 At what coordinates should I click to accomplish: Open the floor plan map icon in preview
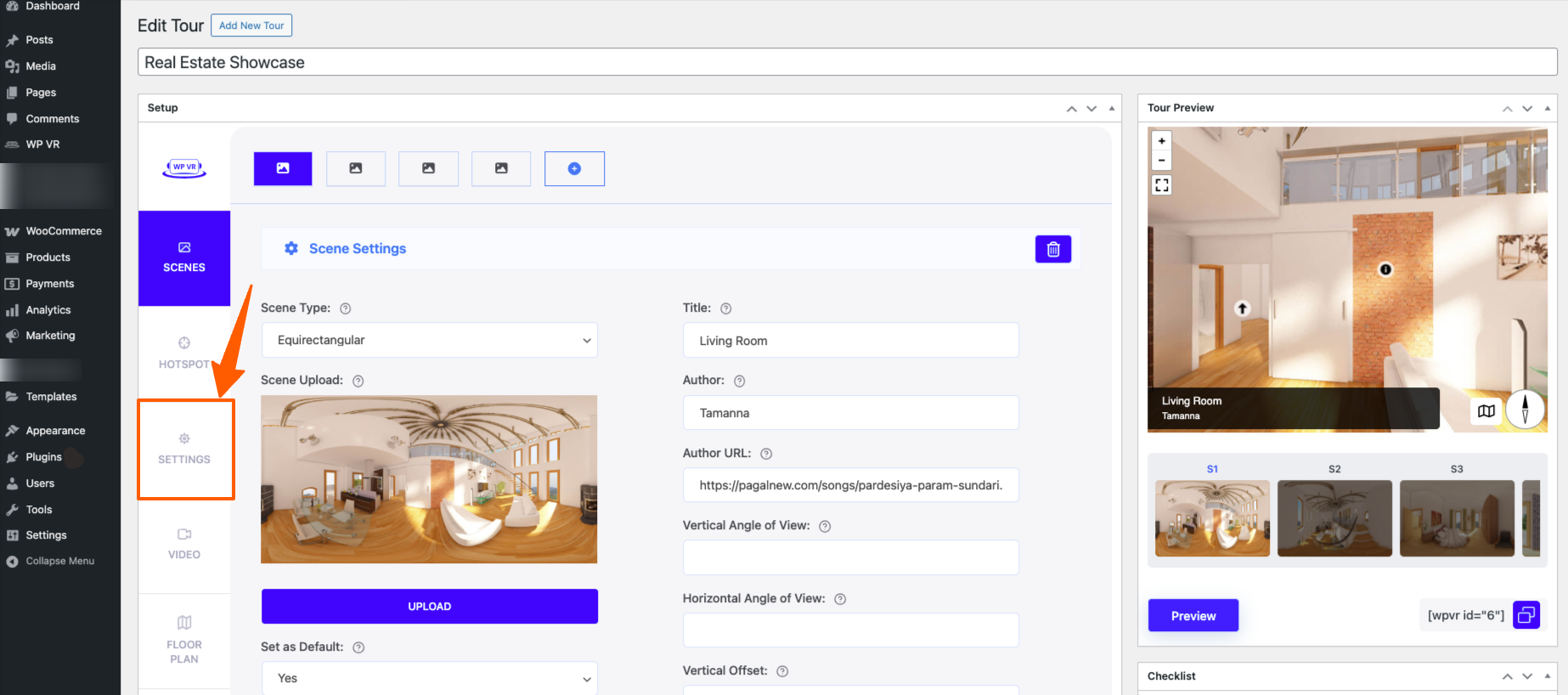1486,411
